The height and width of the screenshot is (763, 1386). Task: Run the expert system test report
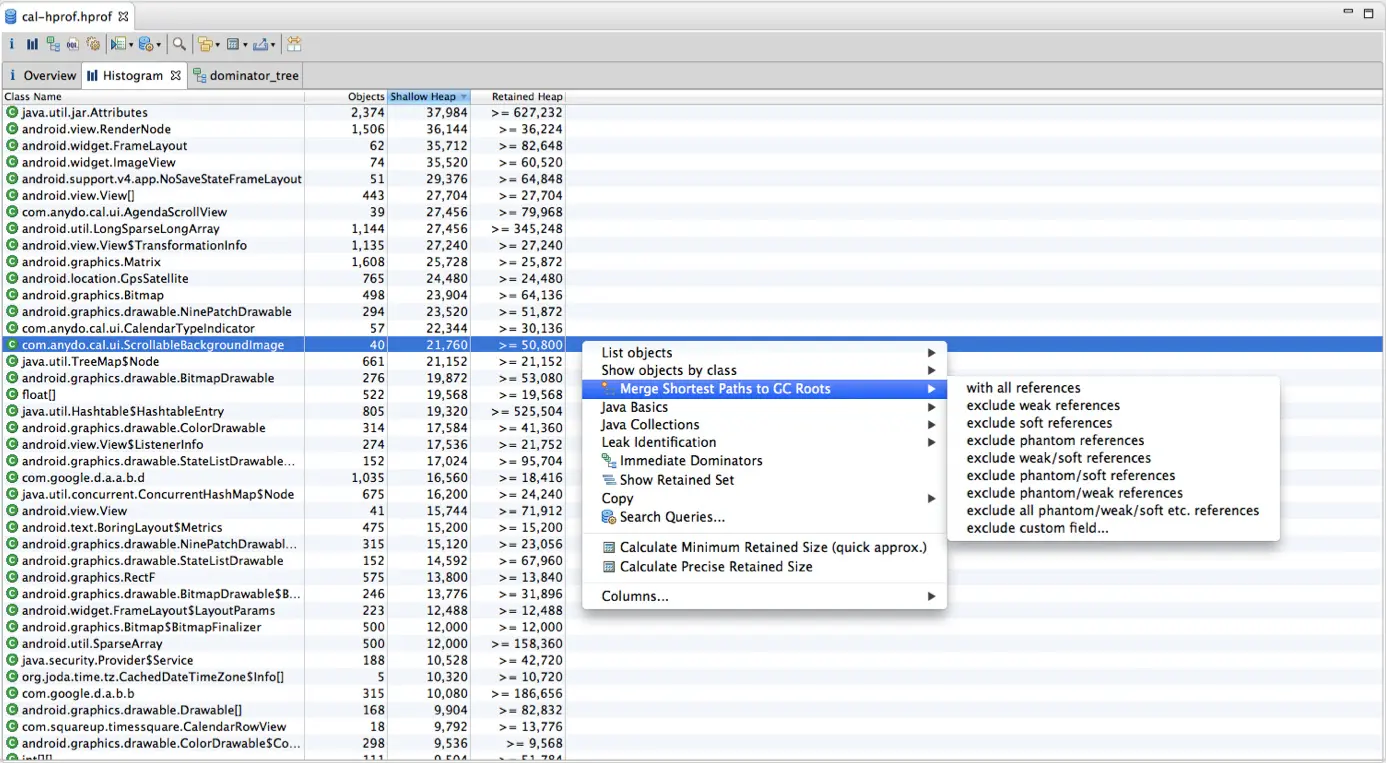(x=118, y=44)
